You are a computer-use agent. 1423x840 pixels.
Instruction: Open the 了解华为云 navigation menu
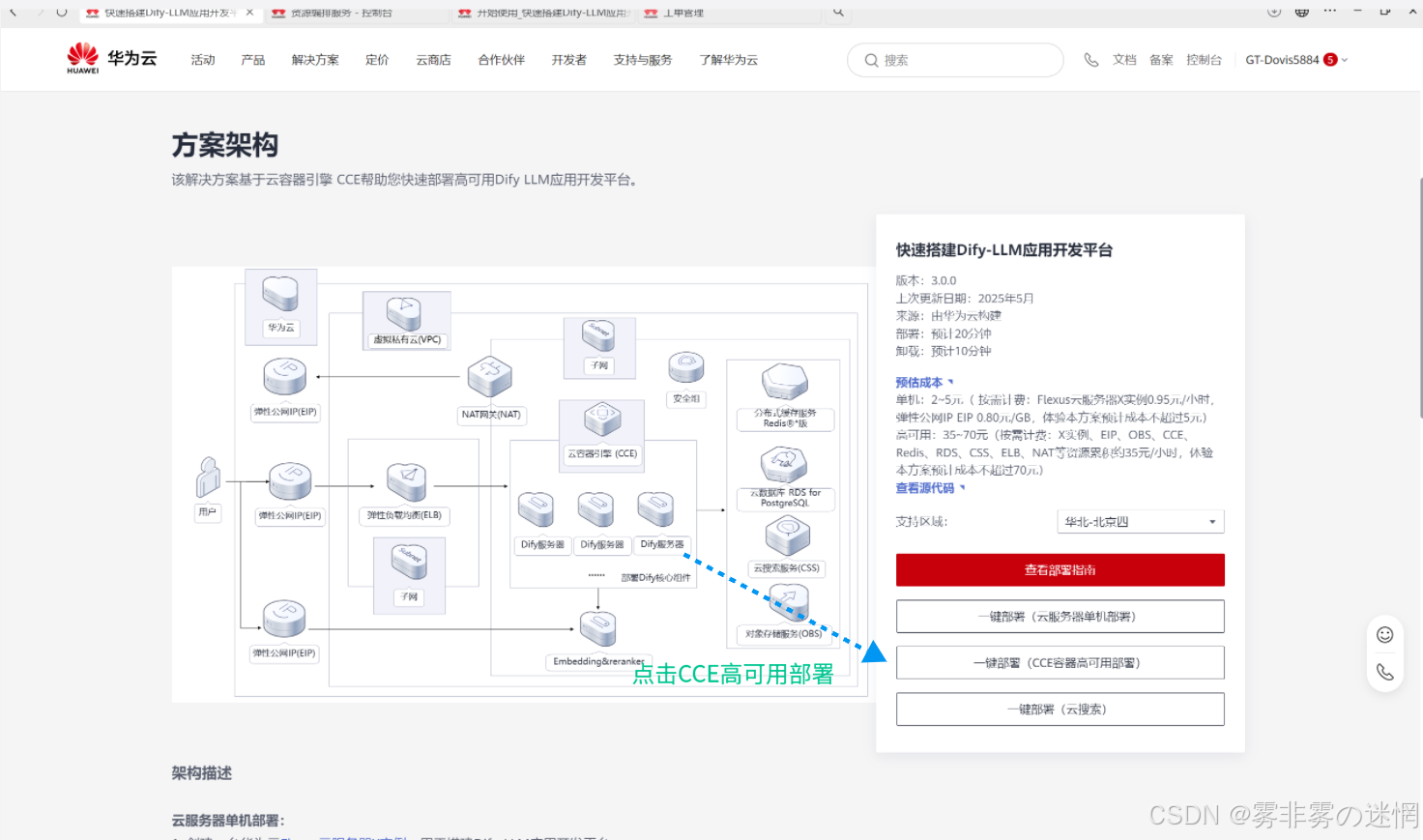729,60
